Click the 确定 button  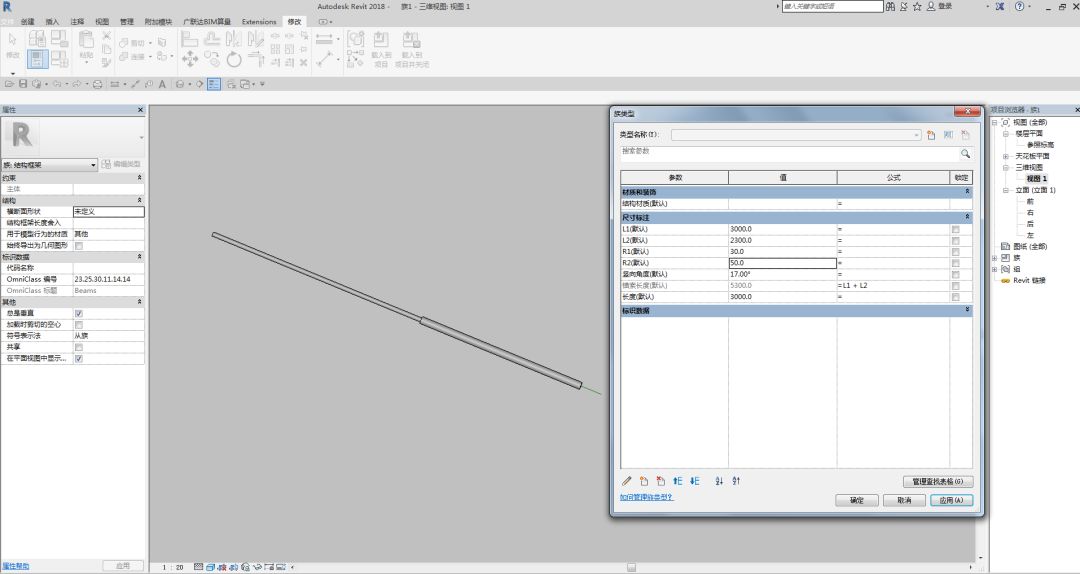[857, 500]
